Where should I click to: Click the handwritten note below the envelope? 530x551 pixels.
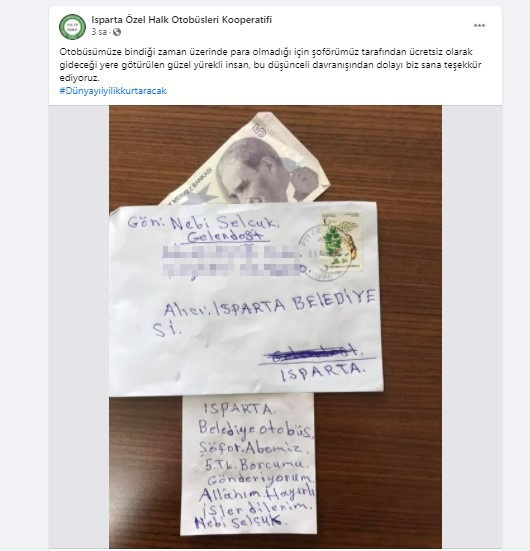(x=248, y=464)
